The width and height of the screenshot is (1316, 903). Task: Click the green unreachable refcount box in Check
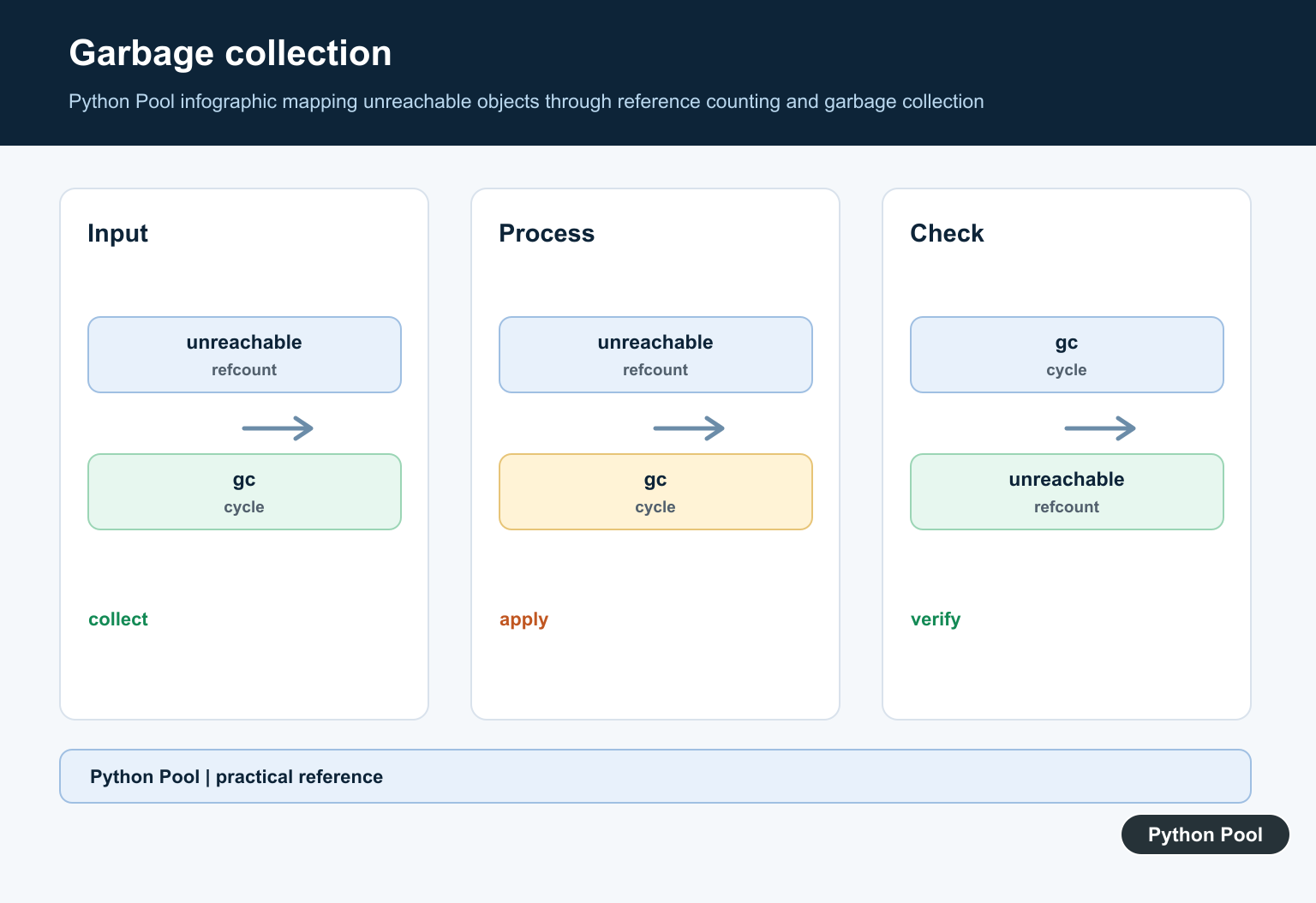(x=1067, y=492)
